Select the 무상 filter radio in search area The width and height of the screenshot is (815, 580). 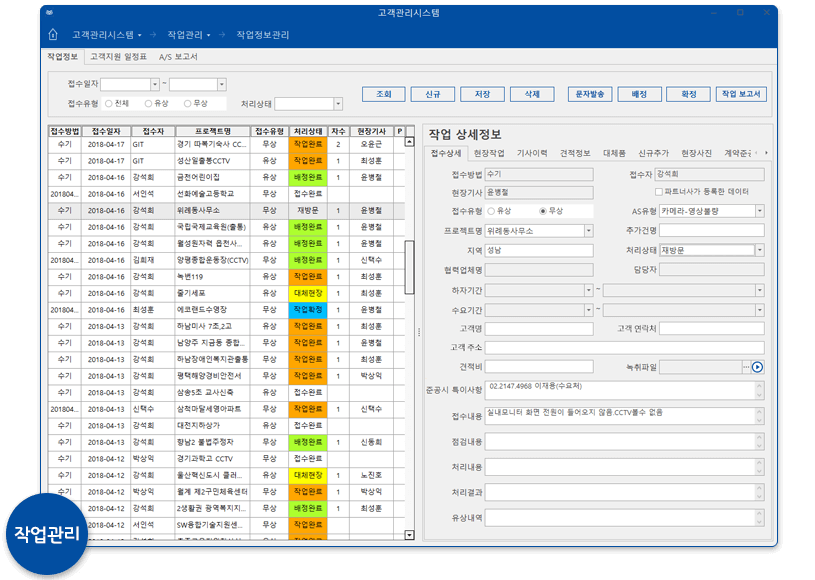tap(187, 103)
